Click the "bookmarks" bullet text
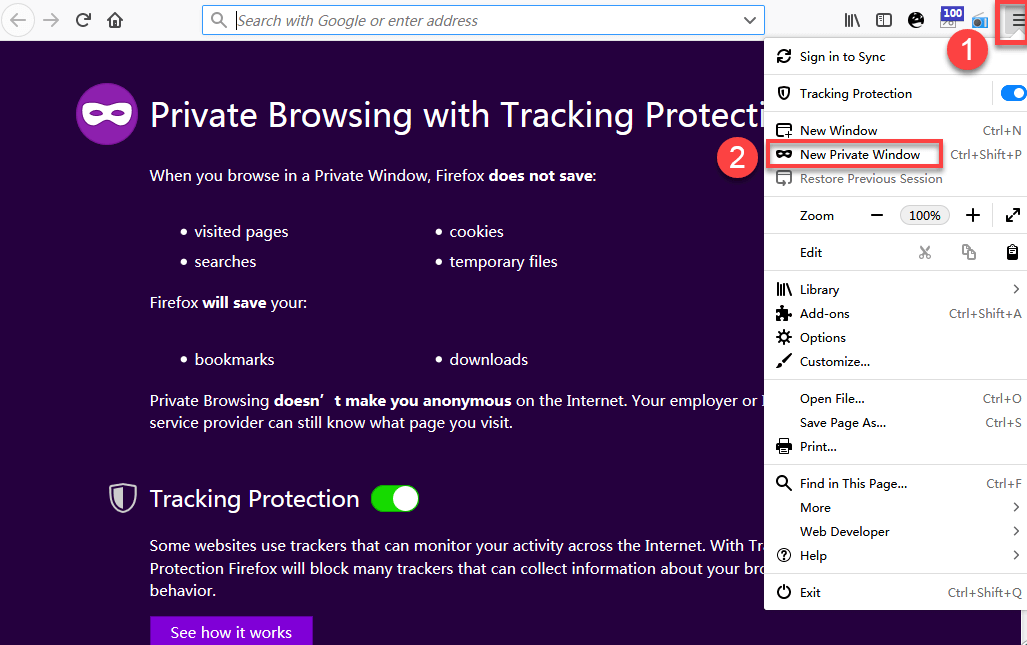Viewport: 1027px width, 645px height. (x=234, y=359)
